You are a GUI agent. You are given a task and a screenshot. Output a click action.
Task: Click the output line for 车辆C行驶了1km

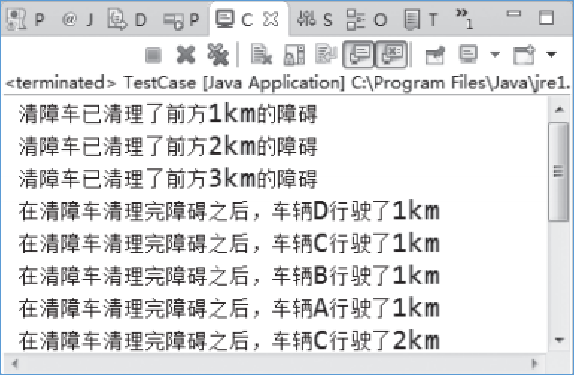[x=229, y=244]
